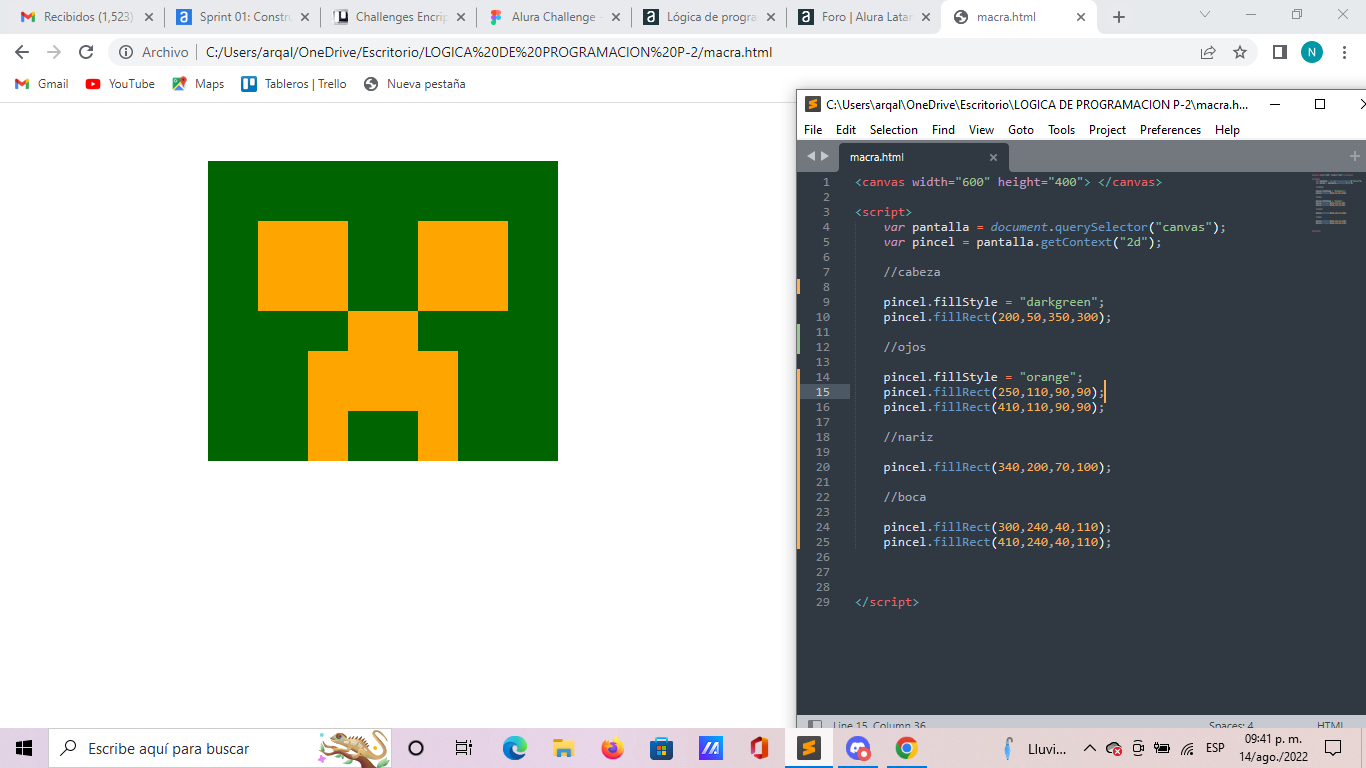The width and height of the screenshot is (1366, 768).
Task: Open Chrome three-dot menu
Action: click(1344, 52)
